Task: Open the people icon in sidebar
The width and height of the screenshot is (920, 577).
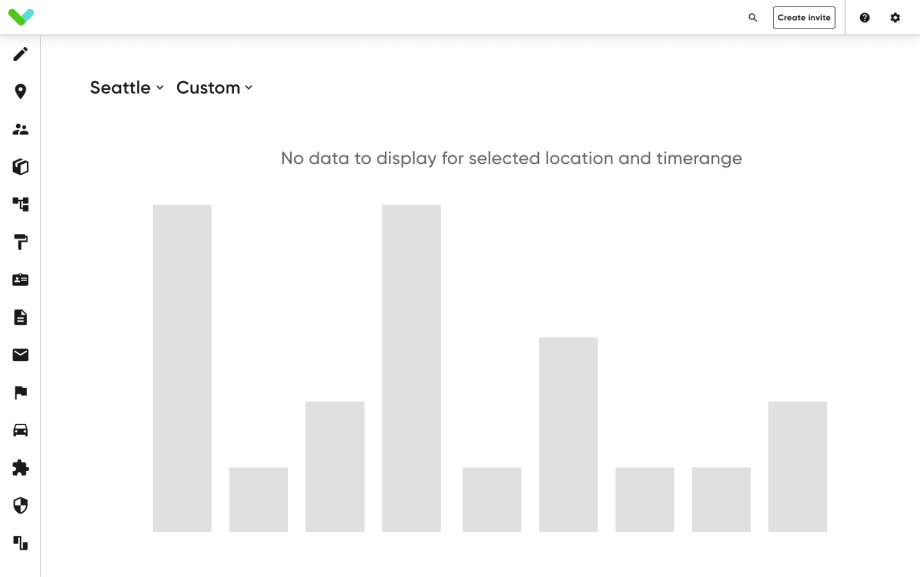Action: point(20,129)
